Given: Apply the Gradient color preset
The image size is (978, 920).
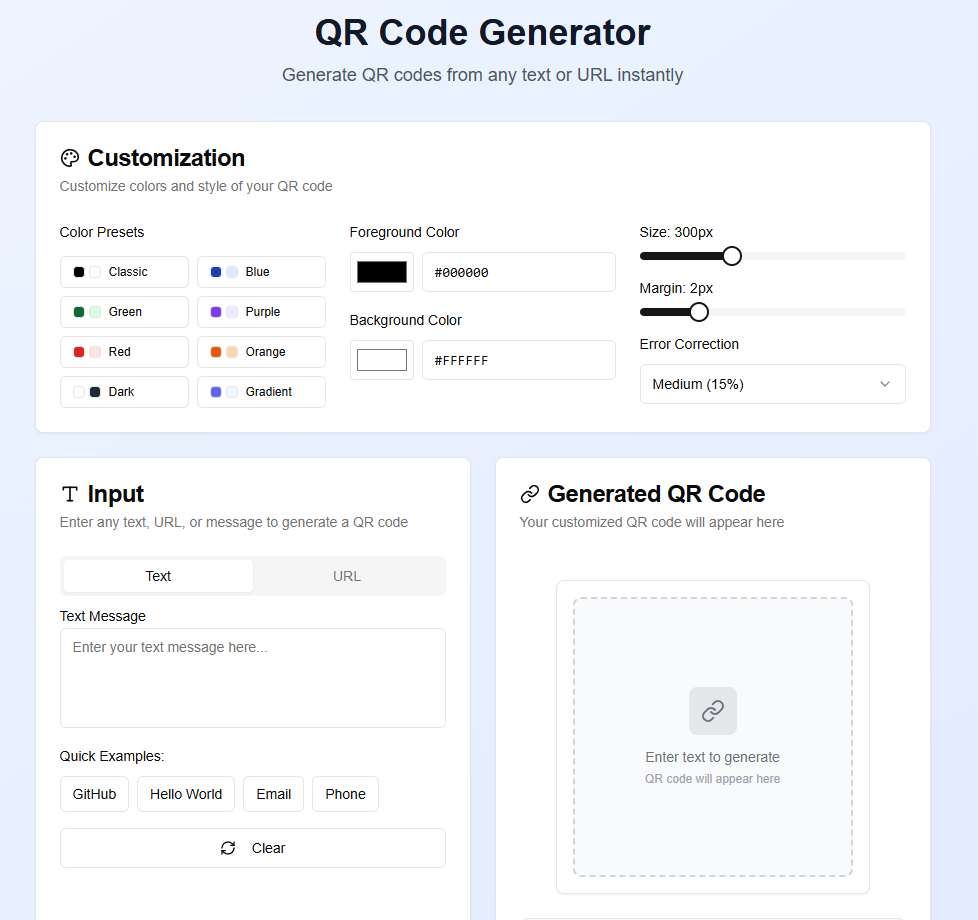Looking at the screenshot, I should (x=261, y=392).
